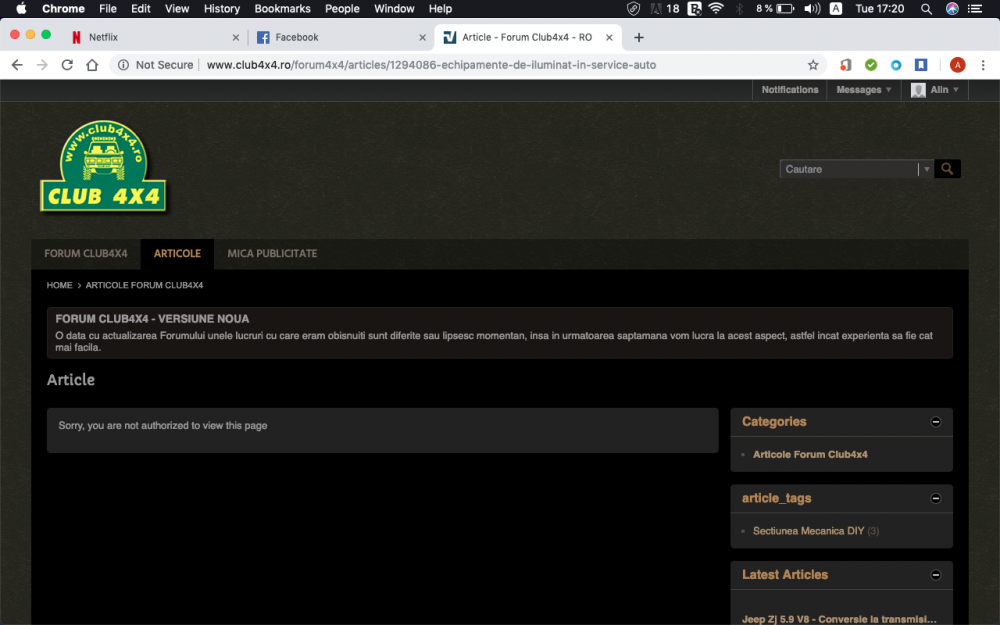Switch to the Forum Club4x4 tab
This screenshot has width=1000, height=625.
click(x=86, y=254)
